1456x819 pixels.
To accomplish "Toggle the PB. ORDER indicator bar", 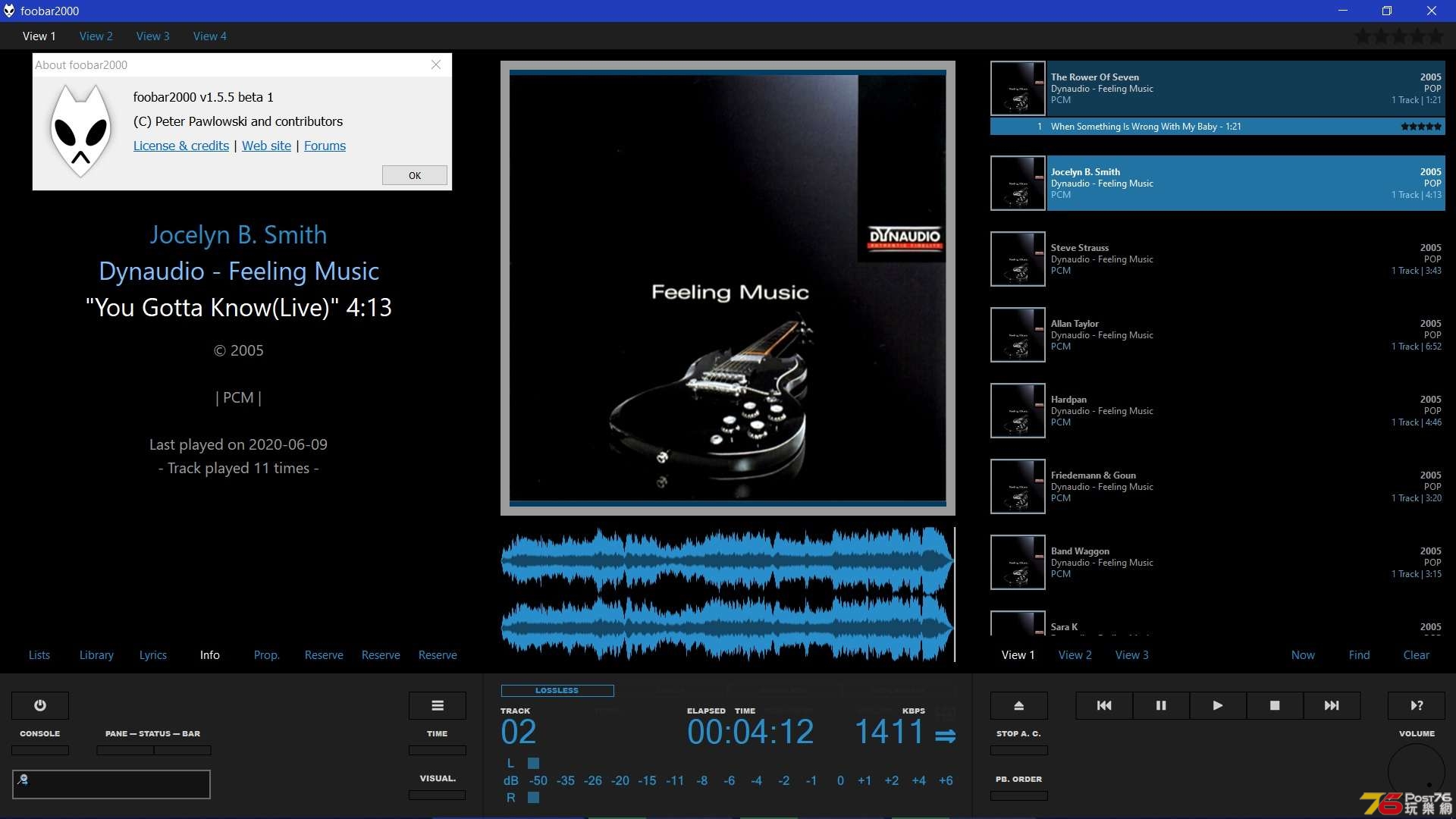I will [x=1019, y=795].
